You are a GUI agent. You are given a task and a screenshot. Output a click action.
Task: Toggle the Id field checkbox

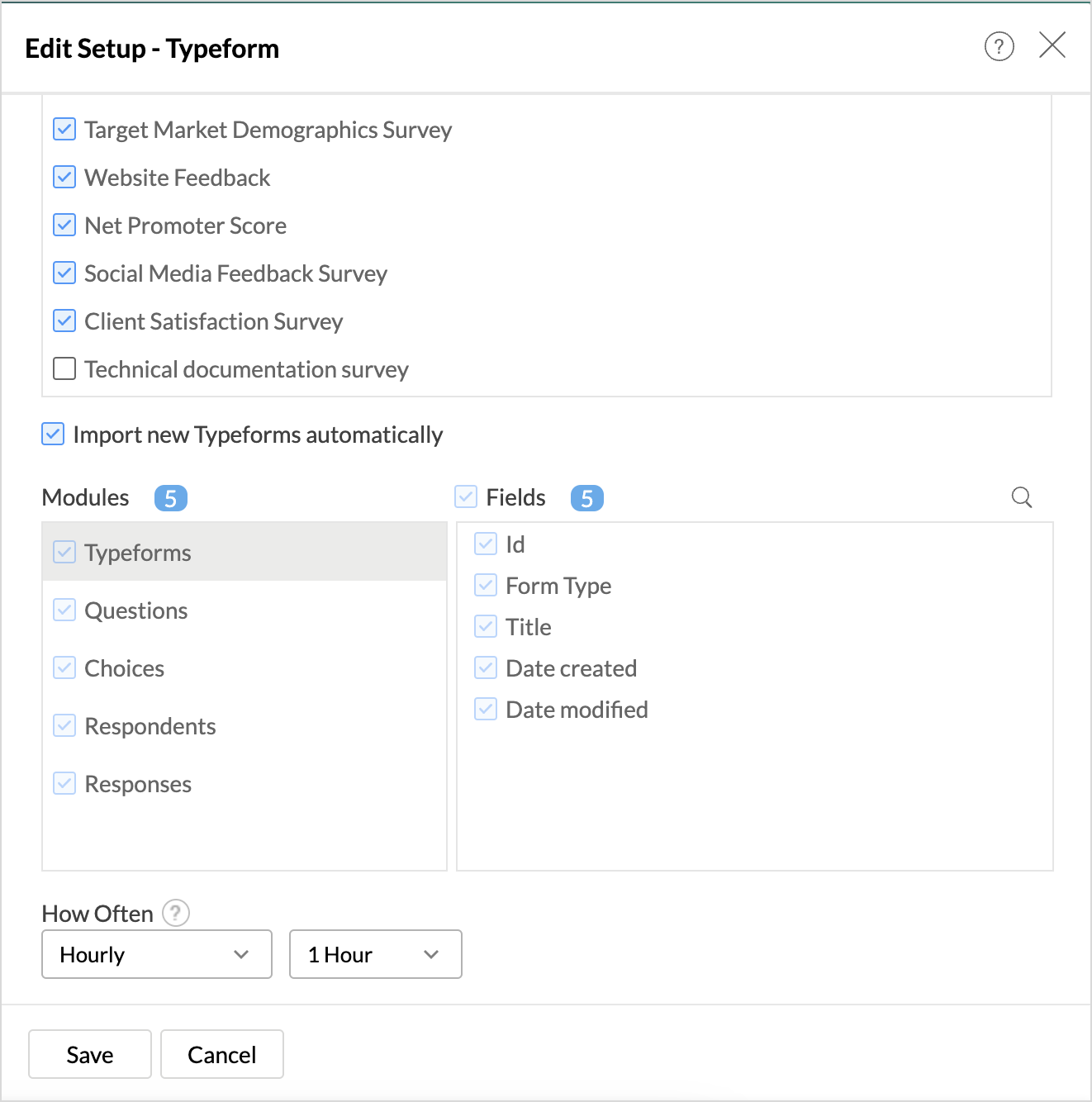pyautogui.click(x=486, y=544)
